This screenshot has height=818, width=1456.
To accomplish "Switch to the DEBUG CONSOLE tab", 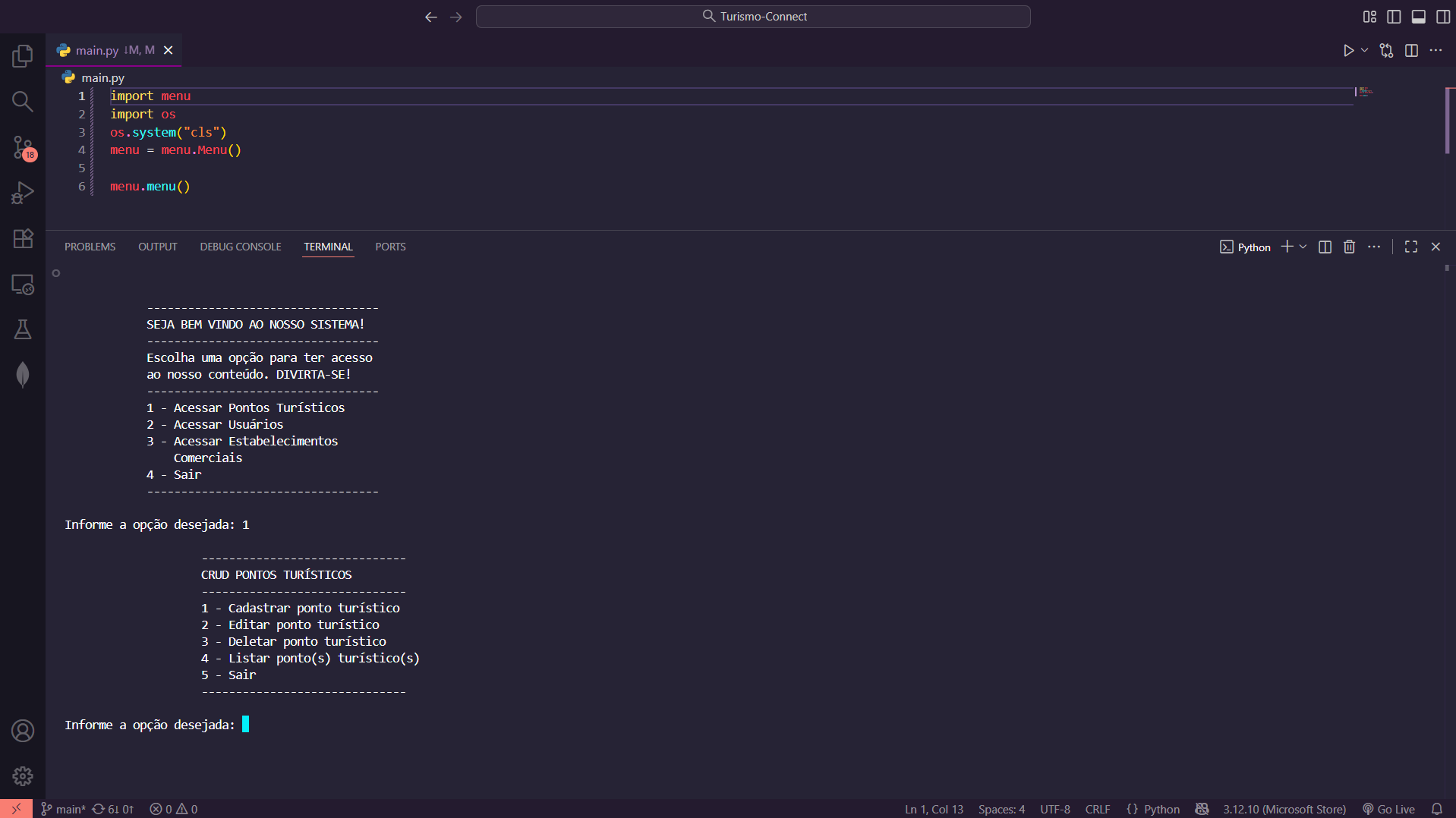I will 241,247.
